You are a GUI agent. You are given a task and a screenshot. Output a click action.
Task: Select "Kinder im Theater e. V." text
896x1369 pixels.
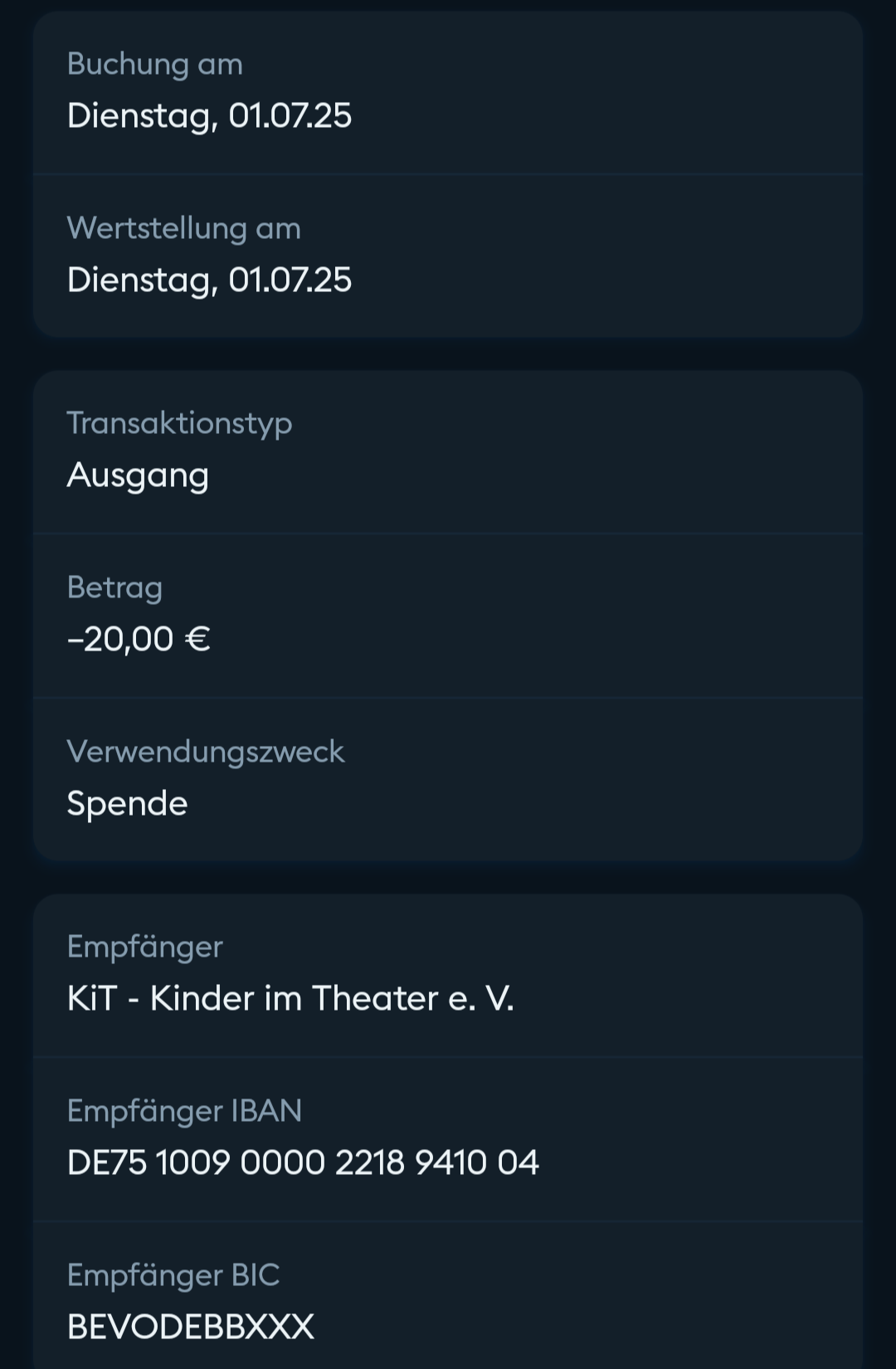pos(332,998)
